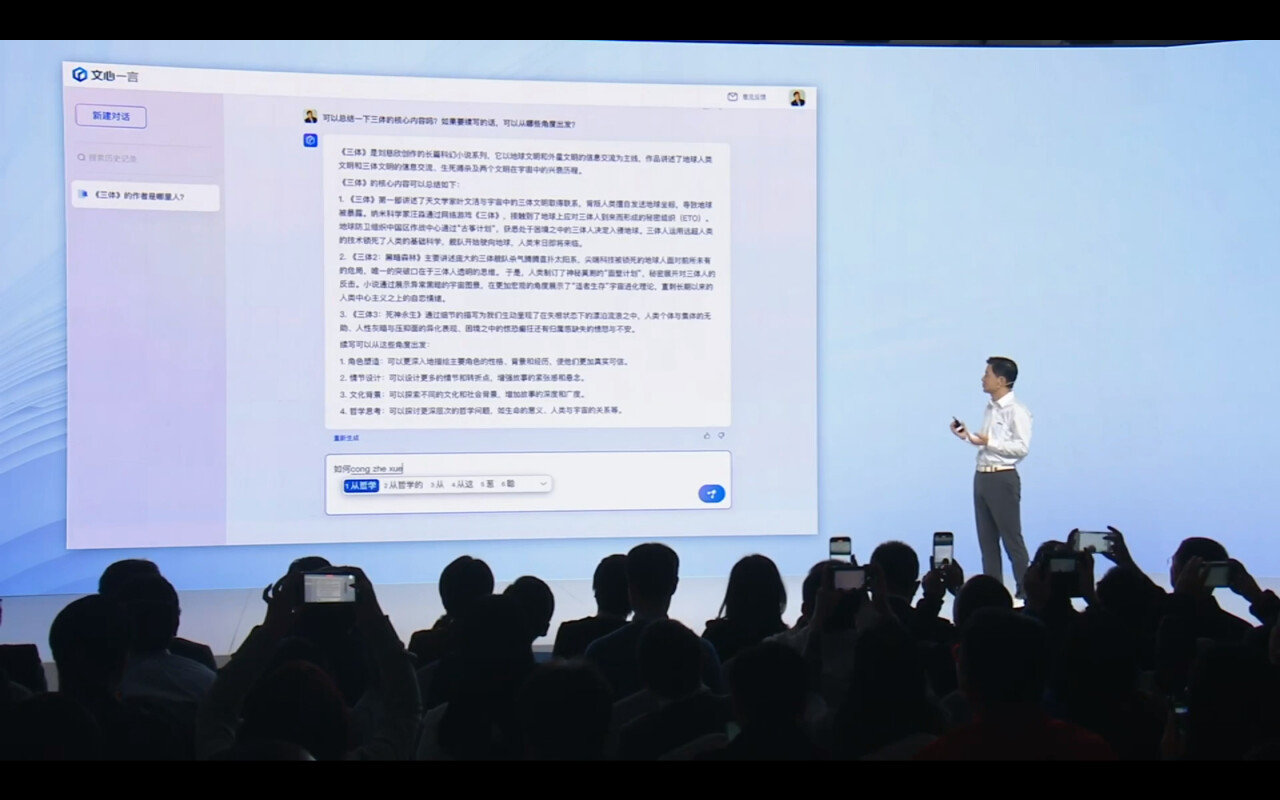
Task: Click chat icon on 《三体》 history item
Action: 82,195
